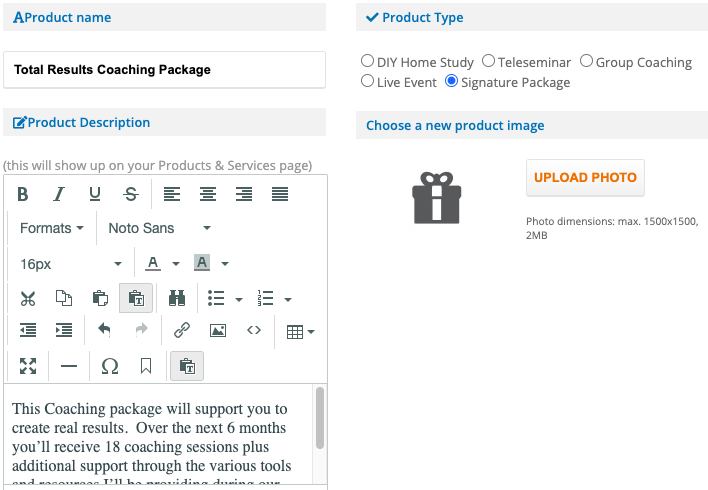Click the Product name input field
Screen dimensions: 708x490
pos(165,70)
